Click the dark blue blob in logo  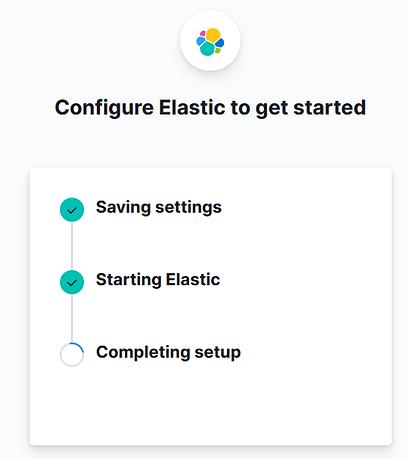[220, 43]
